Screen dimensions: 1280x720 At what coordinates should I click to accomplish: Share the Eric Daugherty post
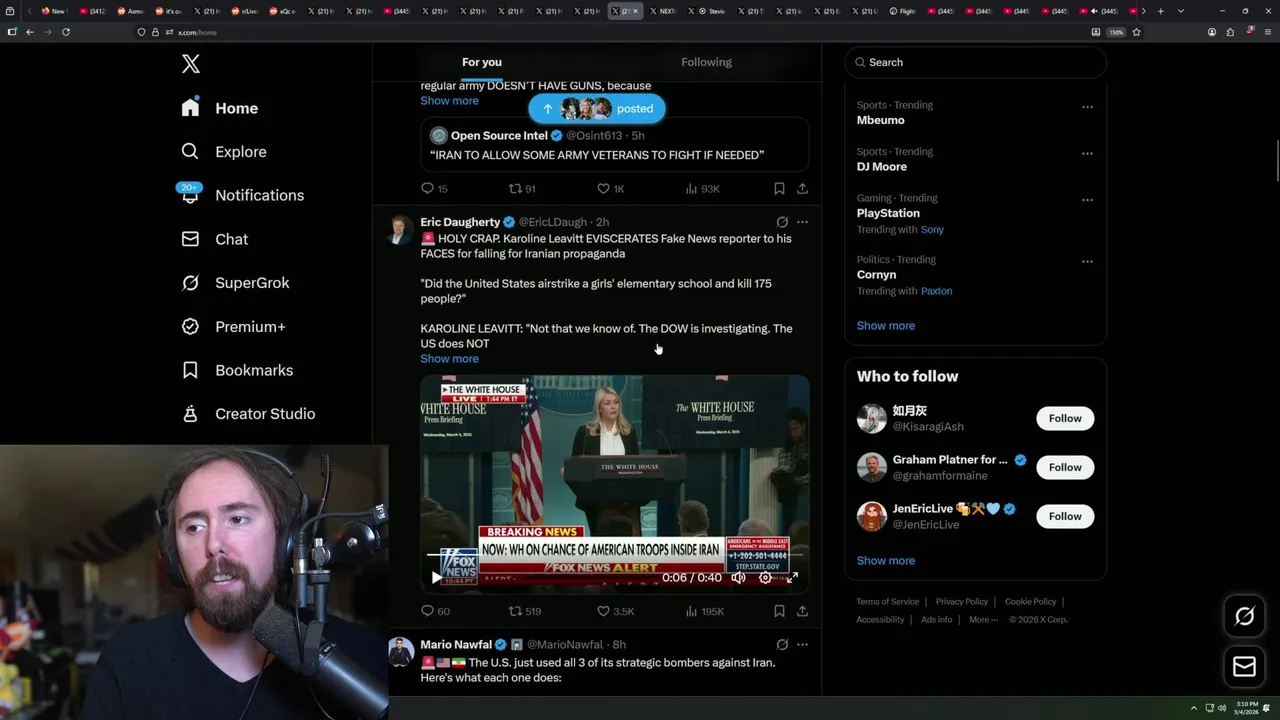tap(802, 611)
